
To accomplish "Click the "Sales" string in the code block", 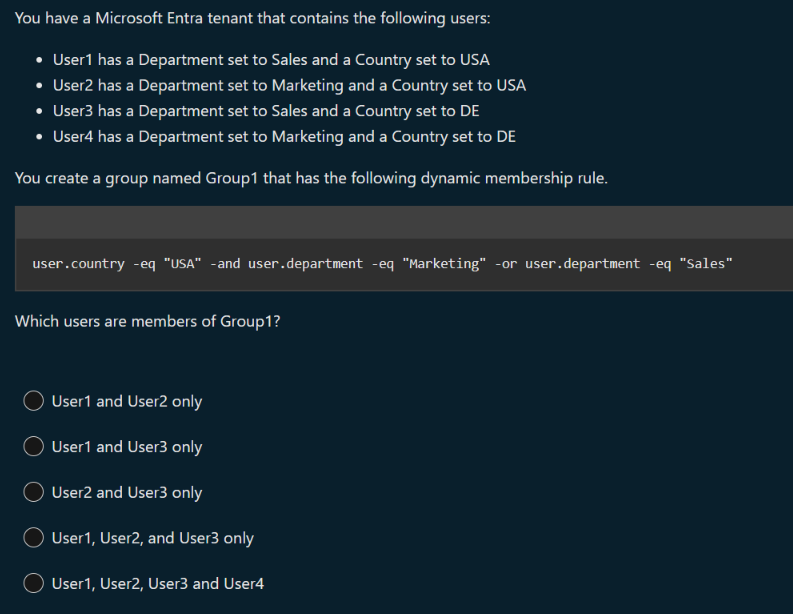I will 705,264.
